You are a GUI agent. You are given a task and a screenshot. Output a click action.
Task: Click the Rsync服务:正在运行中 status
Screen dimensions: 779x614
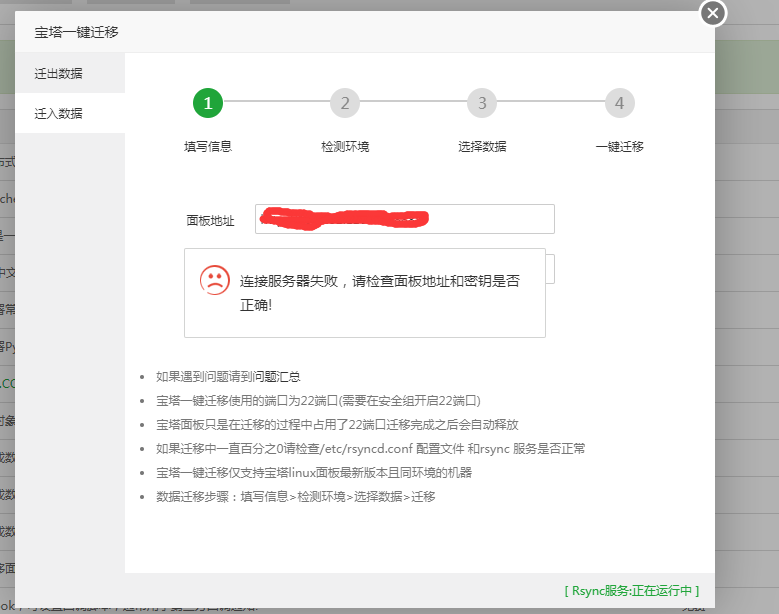click(631, 591)
